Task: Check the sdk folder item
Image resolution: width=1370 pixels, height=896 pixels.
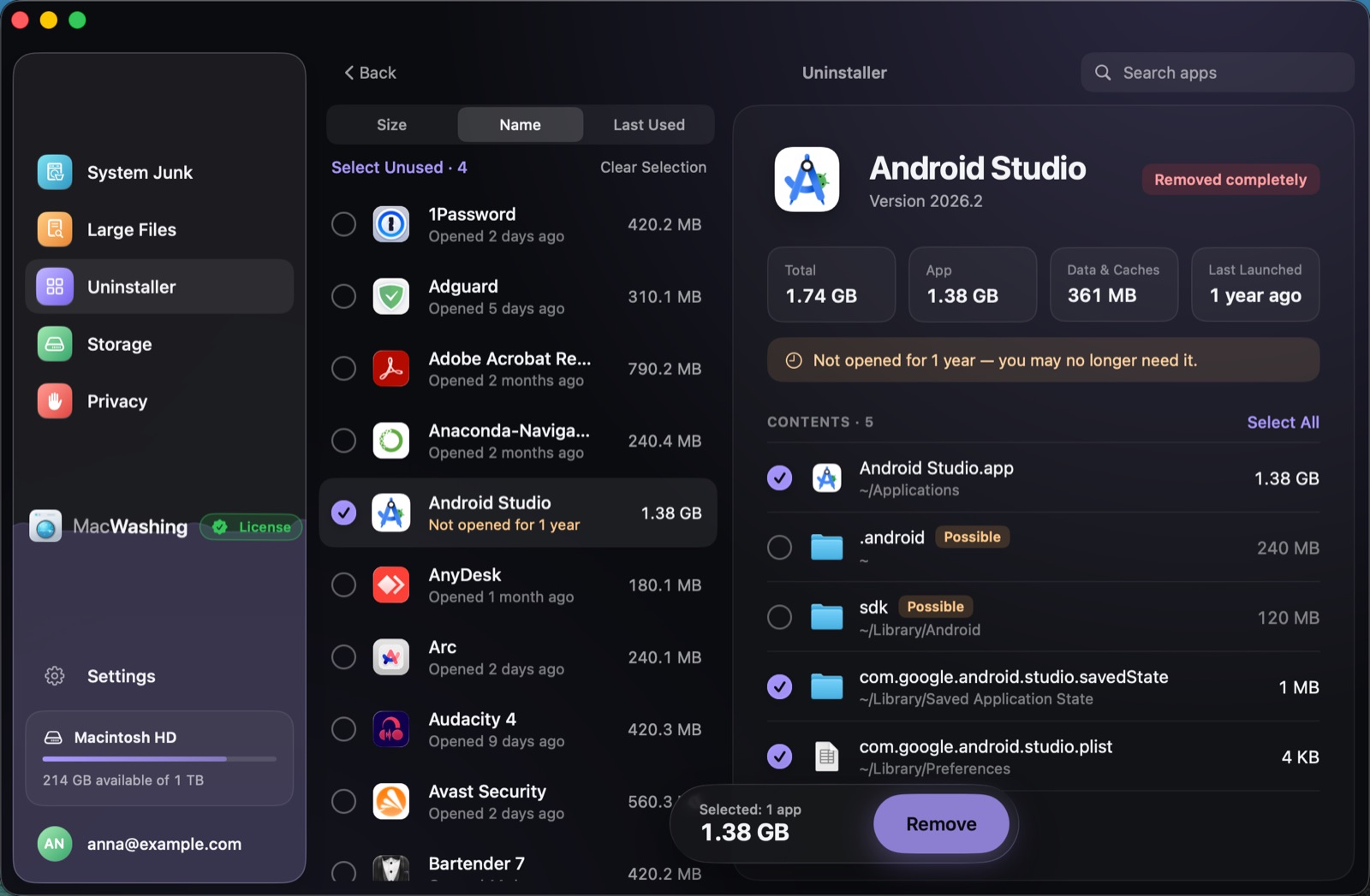Action: (x=779, y=617)
